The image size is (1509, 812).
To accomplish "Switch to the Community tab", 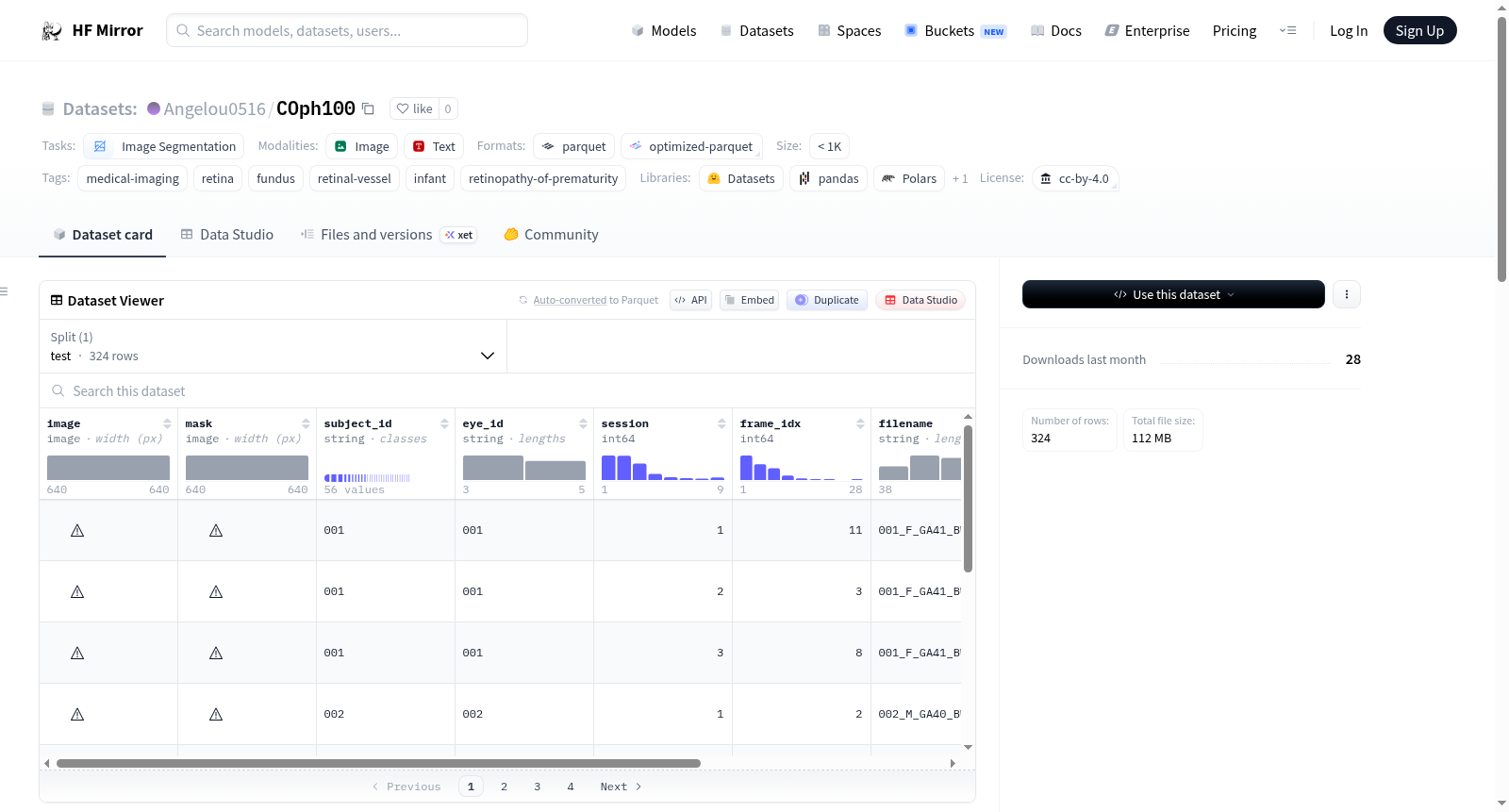I will coord(551,235).
